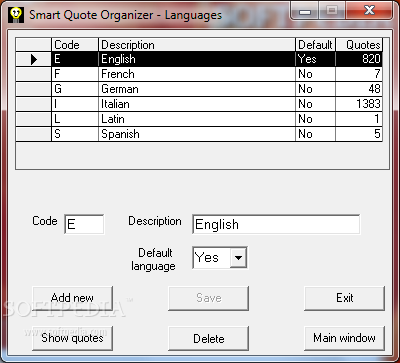
Task: Click quote count 5 in Spanish row
Action: click(359, 134)
